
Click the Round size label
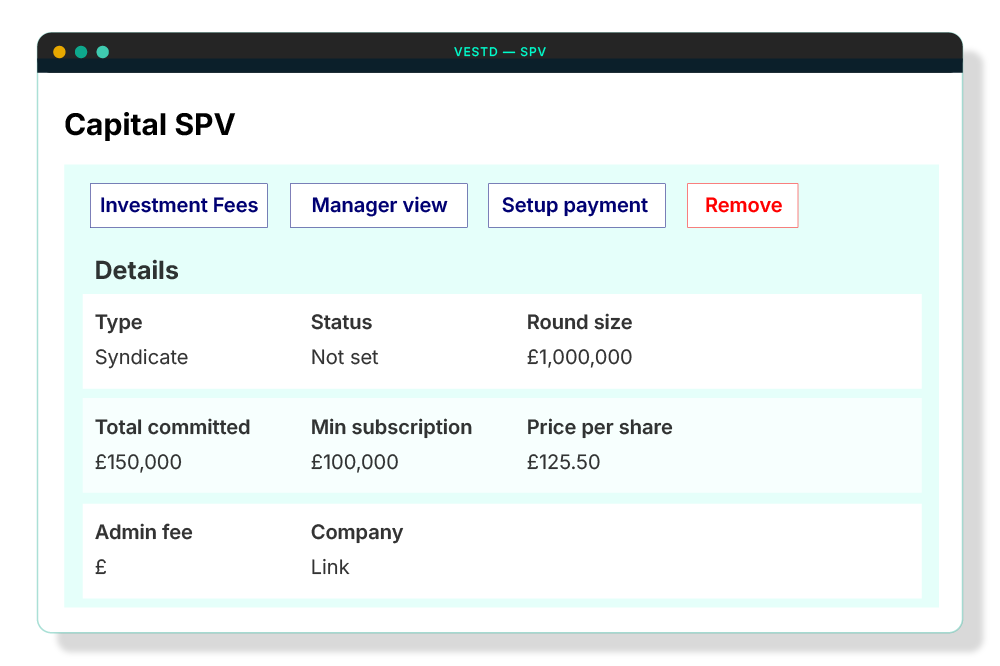[x=579, y=322]
